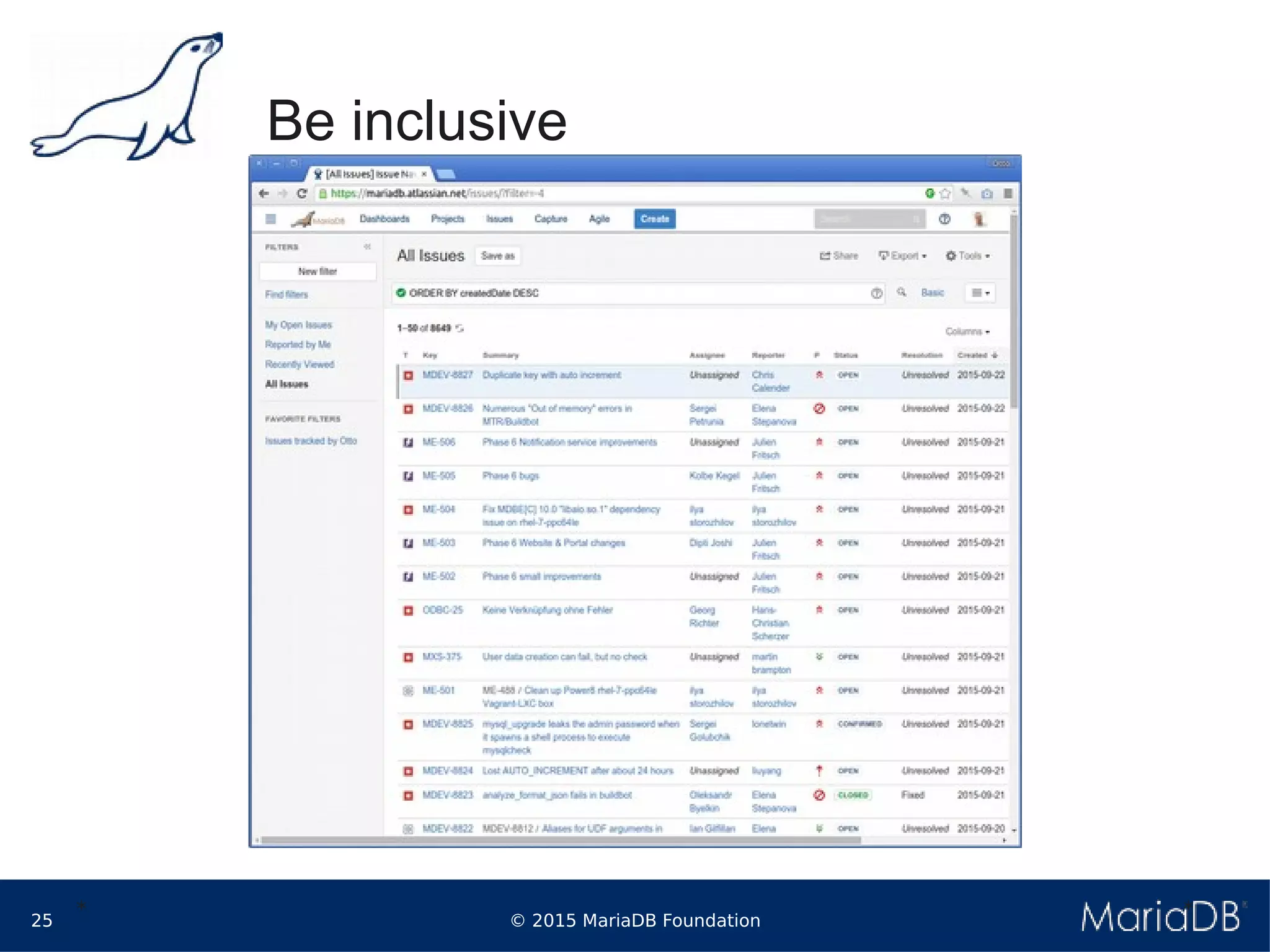Click the browser back arrow

[x=264, y=193]
